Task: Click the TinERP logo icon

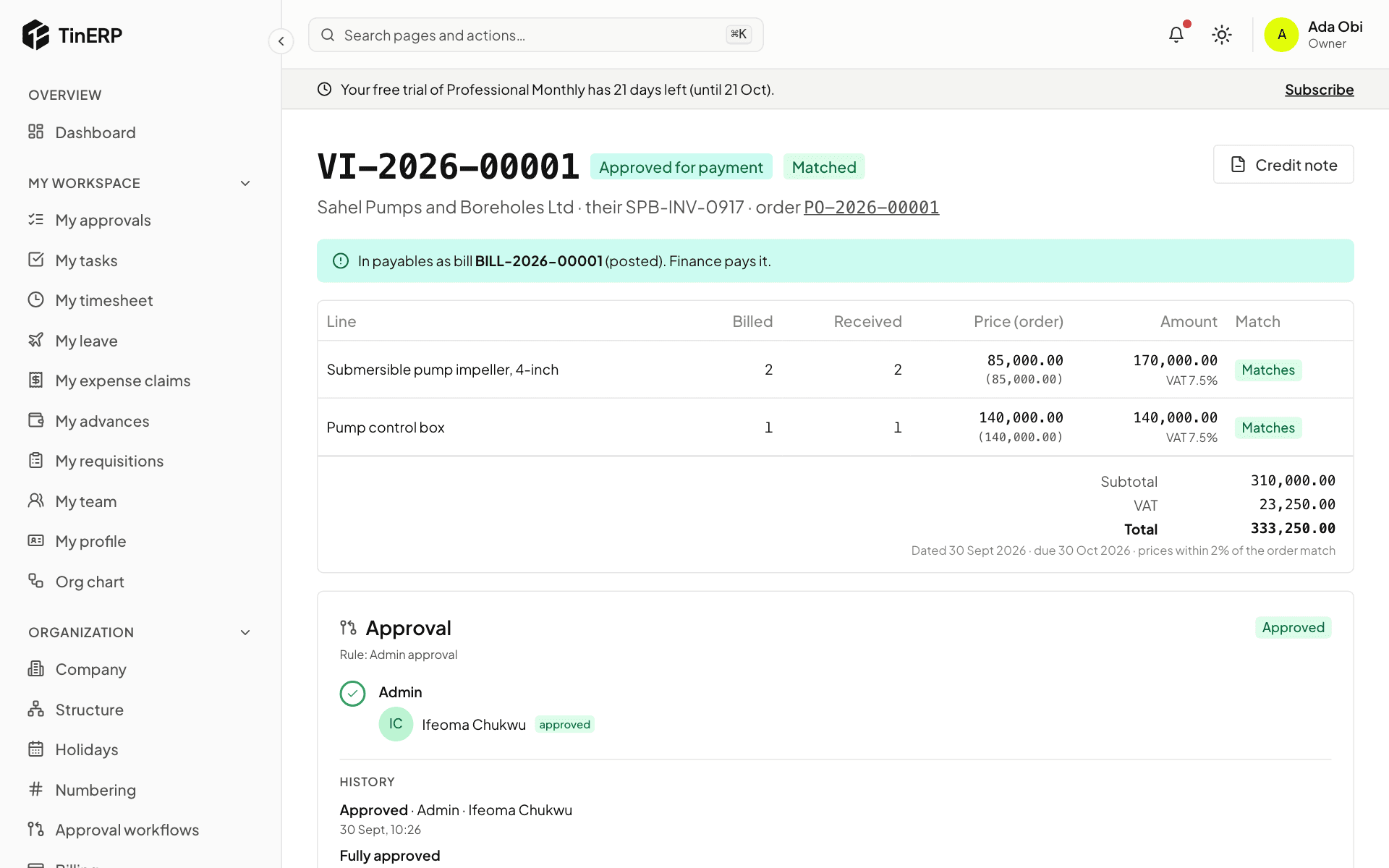Action: [x=35, y=35]
